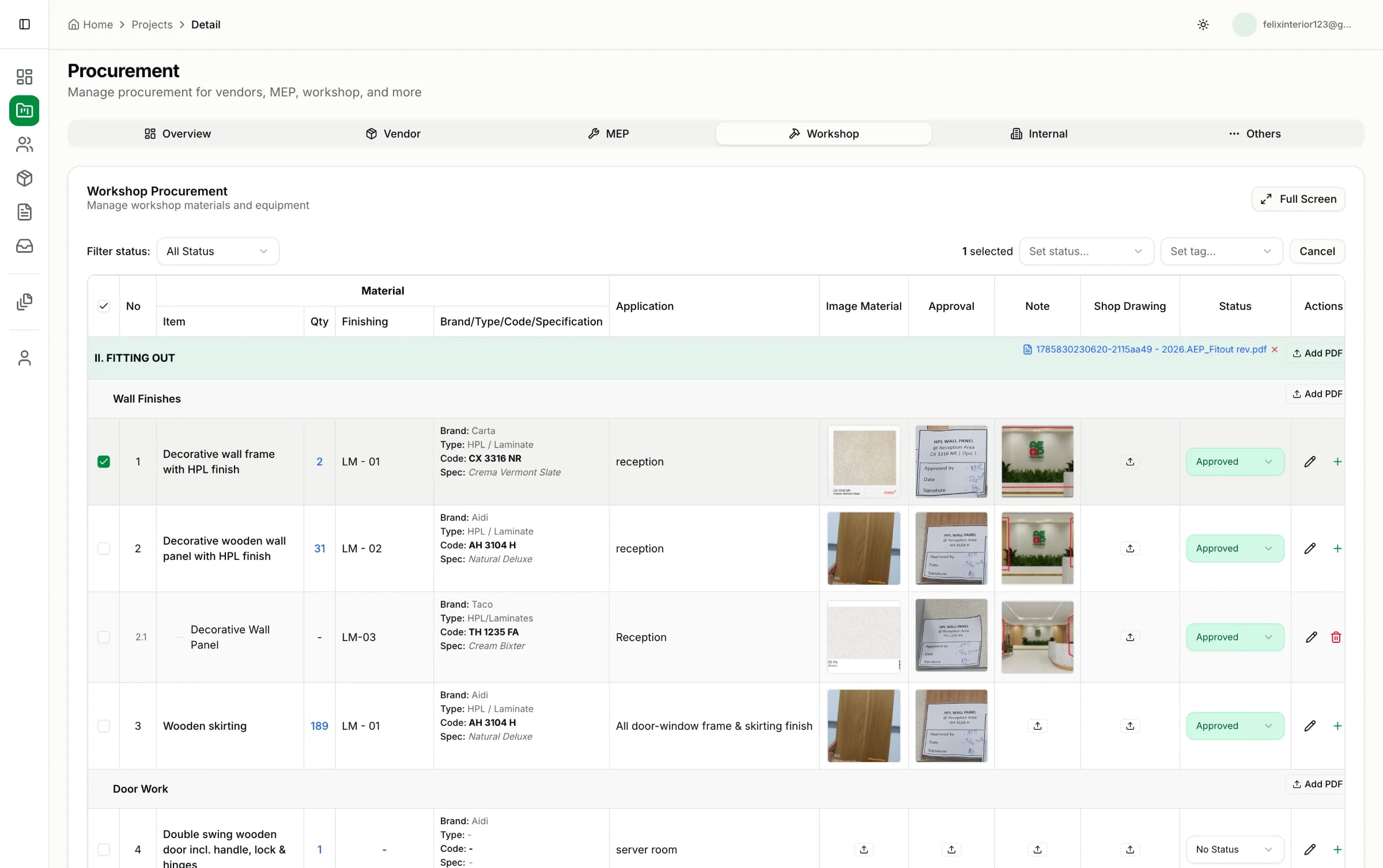Open the copy files icon in sidebar
Viewport: 1383px width, 868px height.
click(x=24, y=302)
